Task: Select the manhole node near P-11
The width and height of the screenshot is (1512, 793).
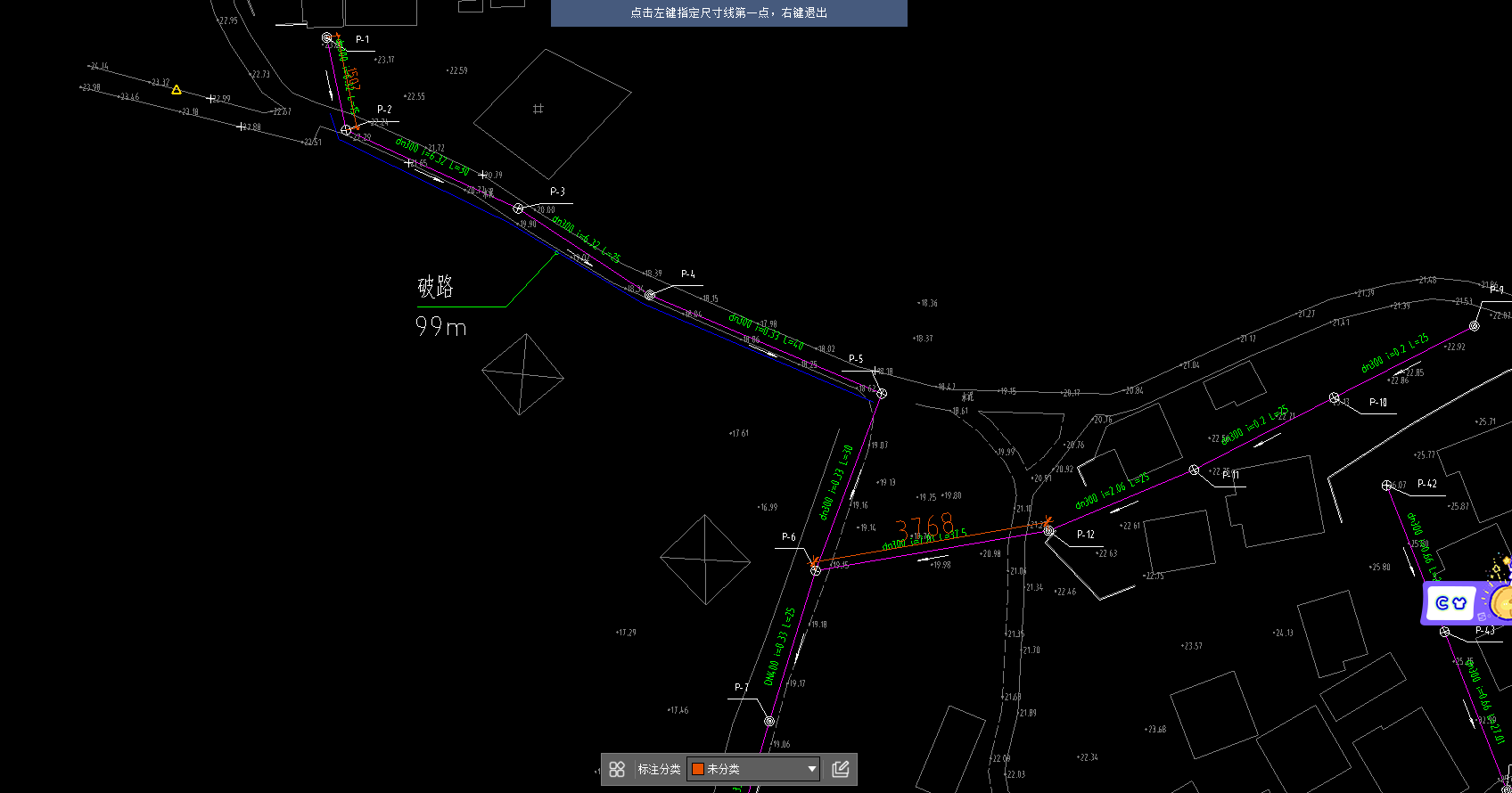Action: pos(1195,470)
